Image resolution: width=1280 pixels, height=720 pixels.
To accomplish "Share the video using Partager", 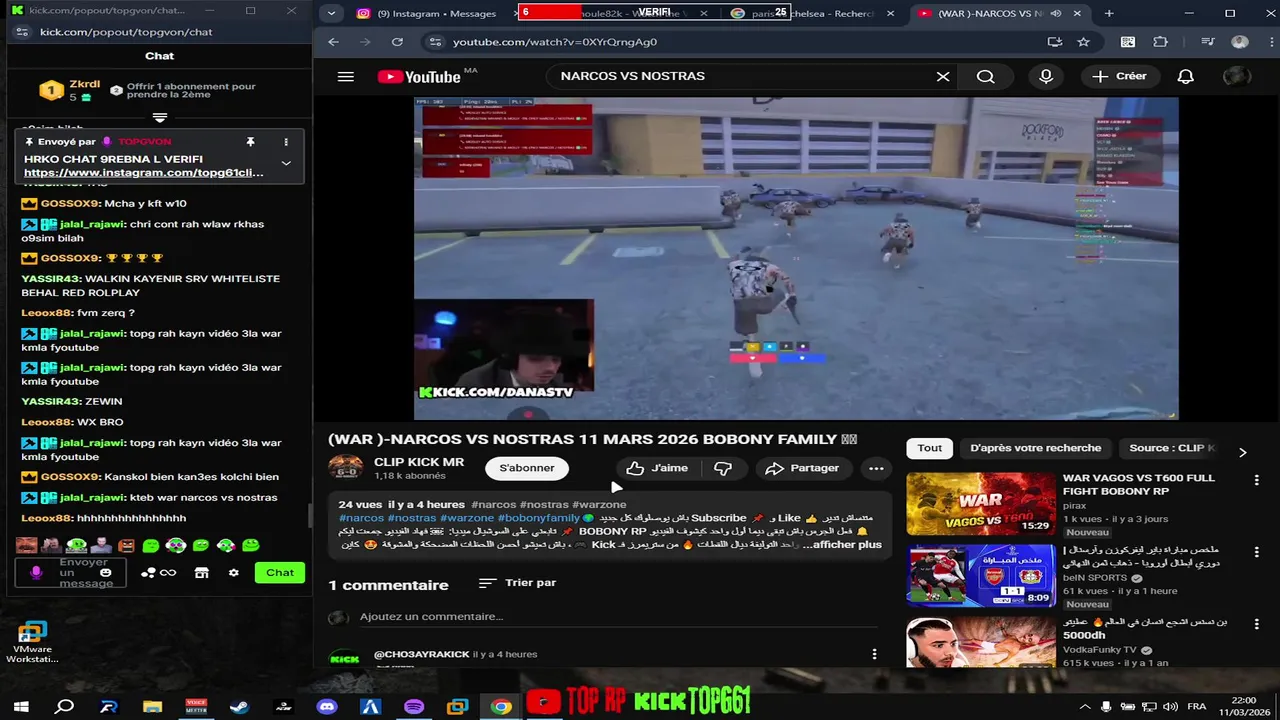I will (x=802, y=468).
